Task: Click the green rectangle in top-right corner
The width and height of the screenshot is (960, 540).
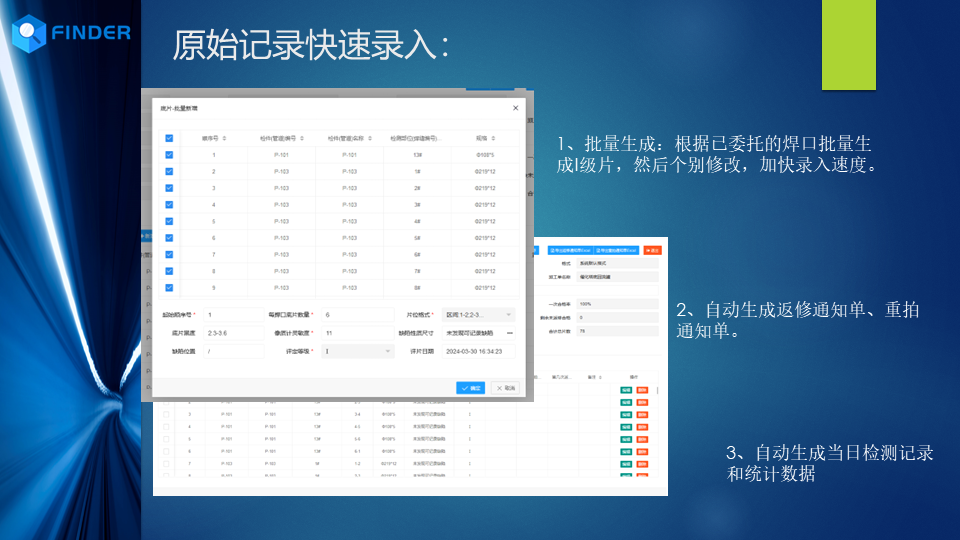Action: (848, 45)
